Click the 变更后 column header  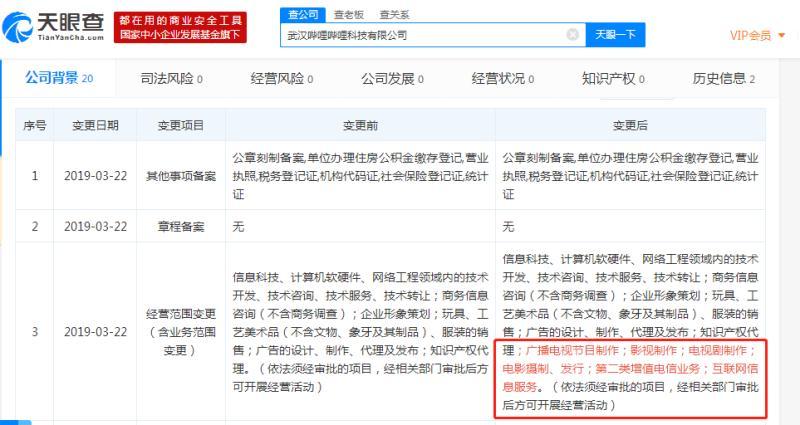630,125
